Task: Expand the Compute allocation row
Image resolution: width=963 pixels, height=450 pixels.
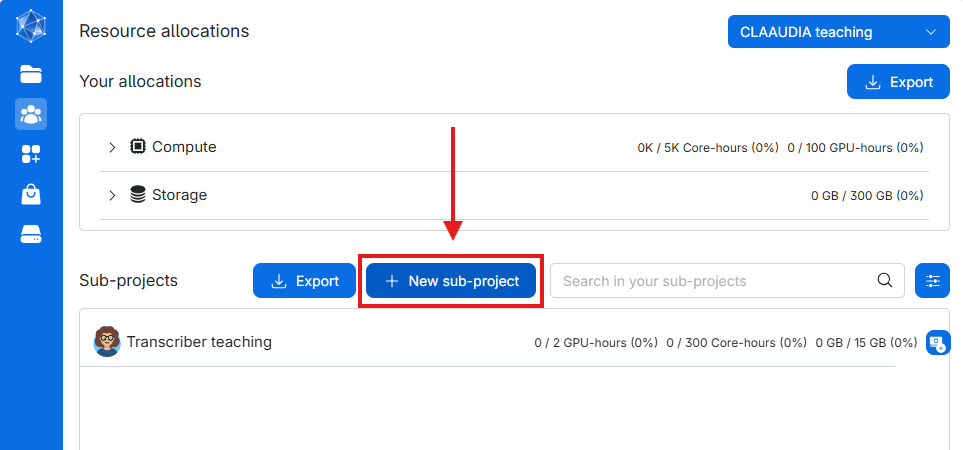Action: (x=112, y=147)
